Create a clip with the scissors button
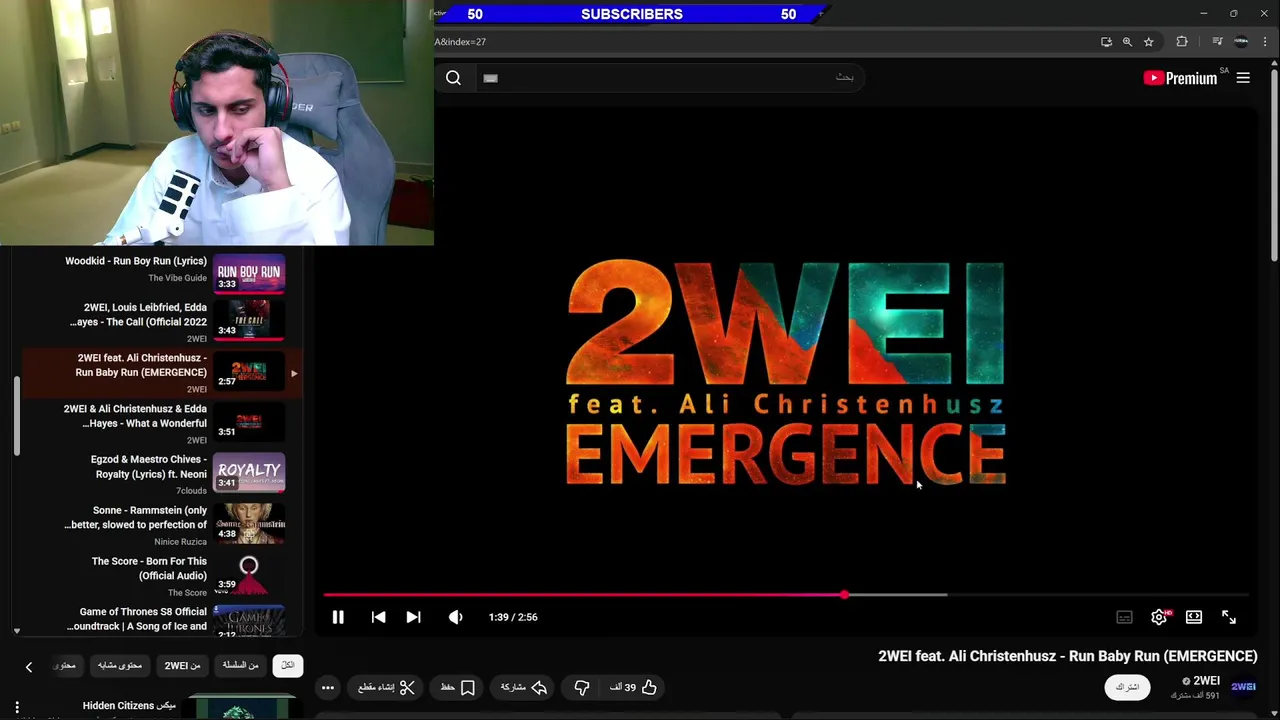 (x=387, y=687)
